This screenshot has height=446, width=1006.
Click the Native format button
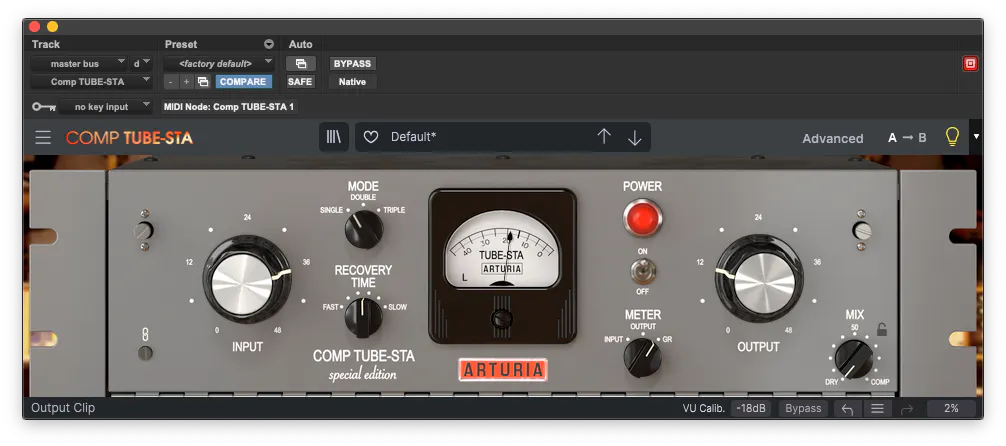(352, 81)
